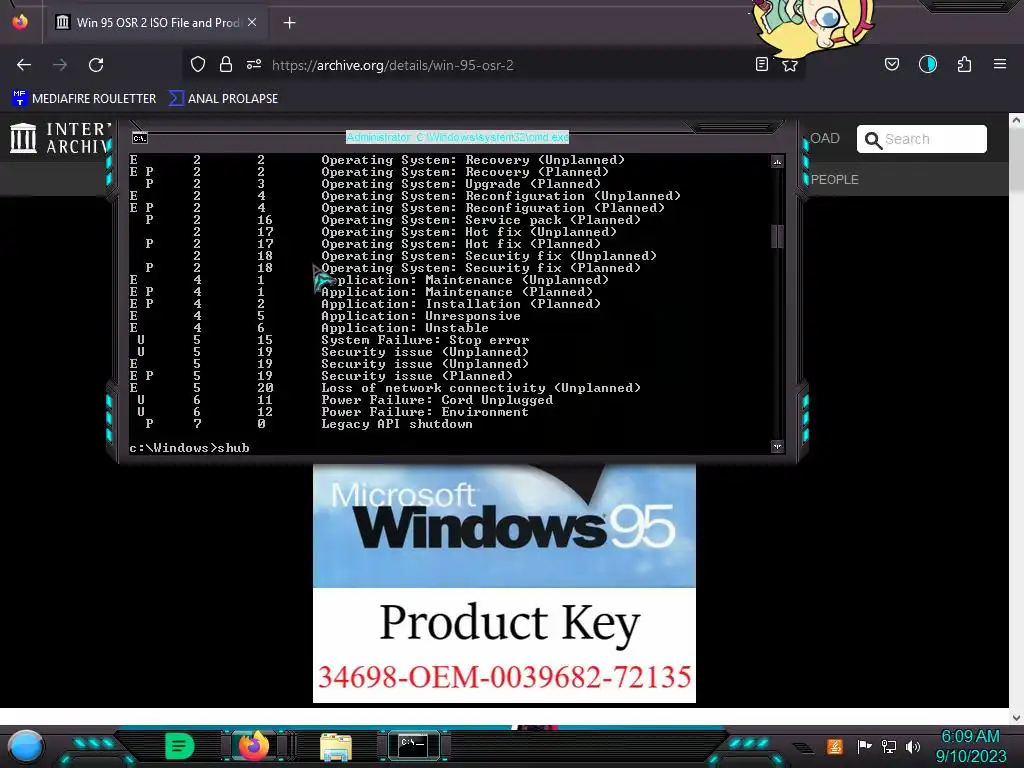Switch to Command Prompt on taskbar
1024x768 pixels.
pos(413,745)
